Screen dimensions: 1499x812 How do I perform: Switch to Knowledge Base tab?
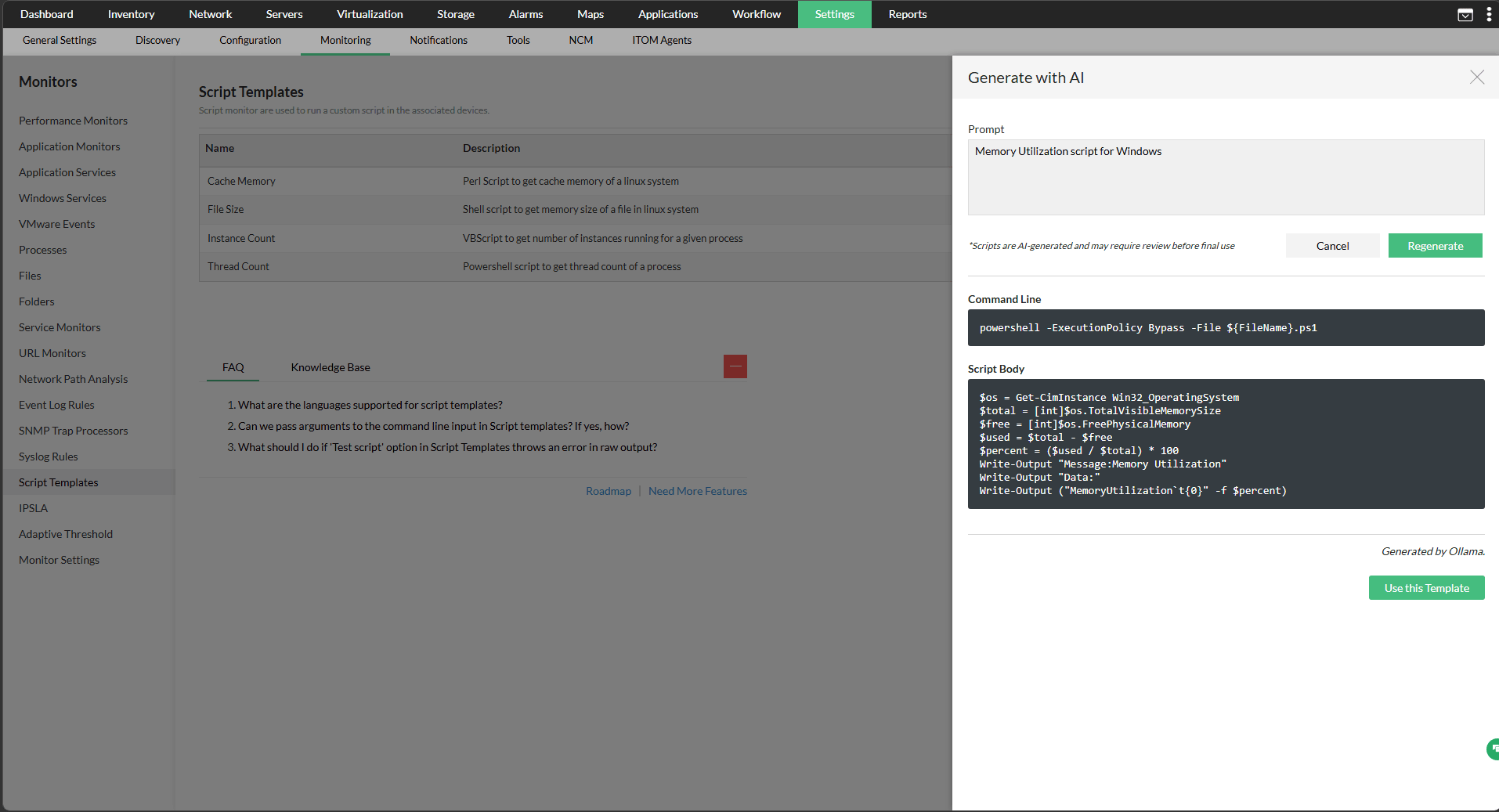[x=331, y=367]
